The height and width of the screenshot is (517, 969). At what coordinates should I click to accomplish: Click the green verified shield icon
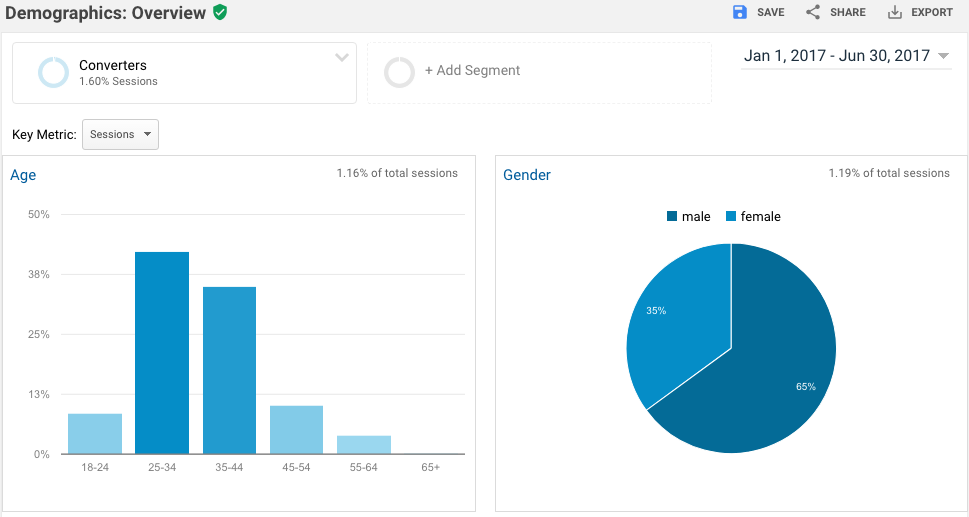(x=220, y=13)
